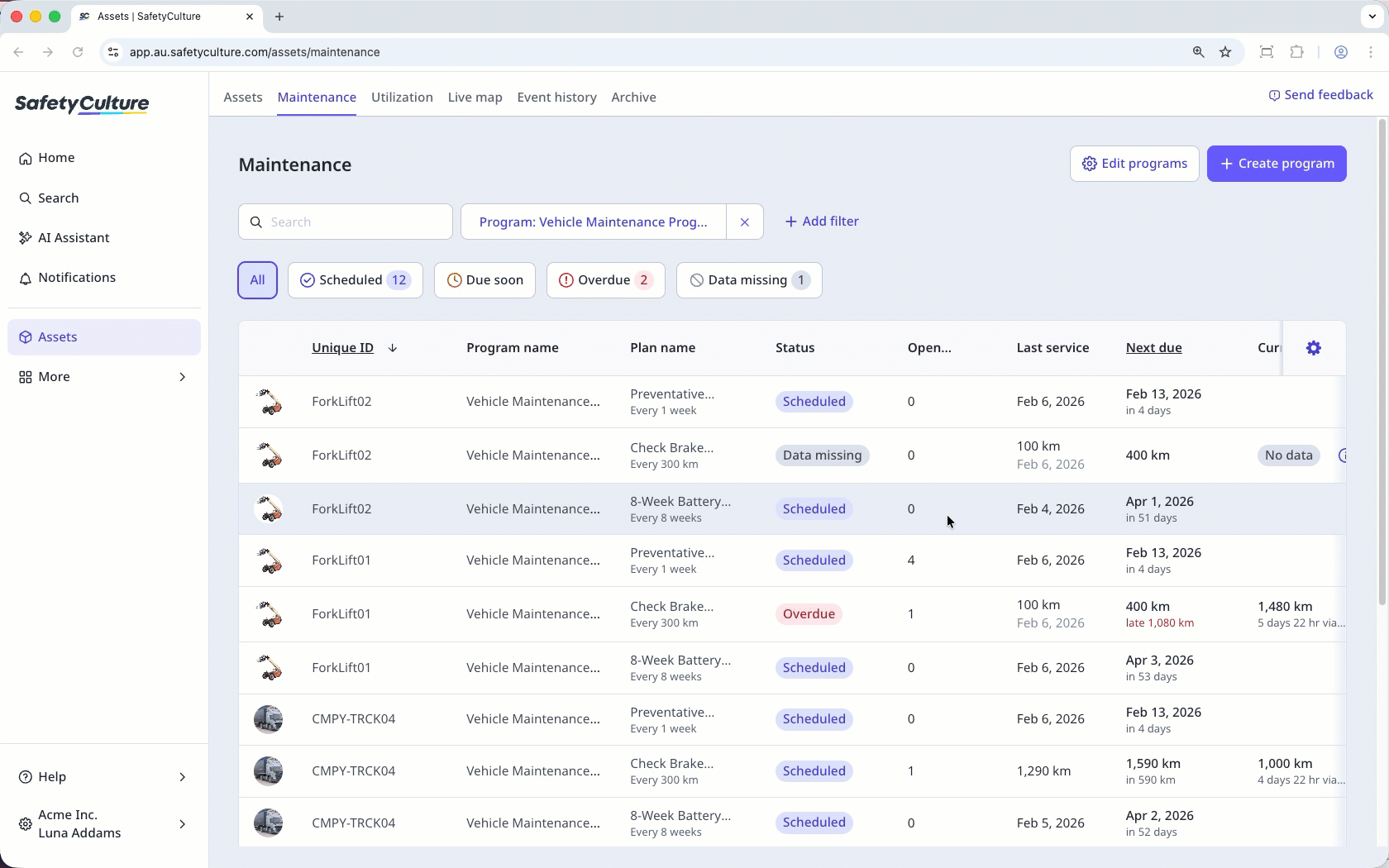Open the browser profile icon

click(1341, 52)
